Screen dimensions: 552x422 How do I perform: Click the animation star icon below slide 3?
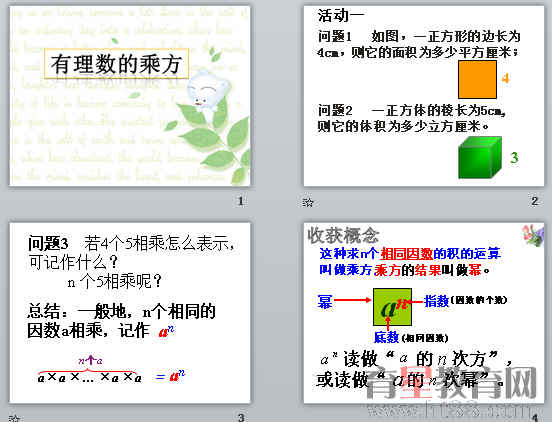click(13, 418)
